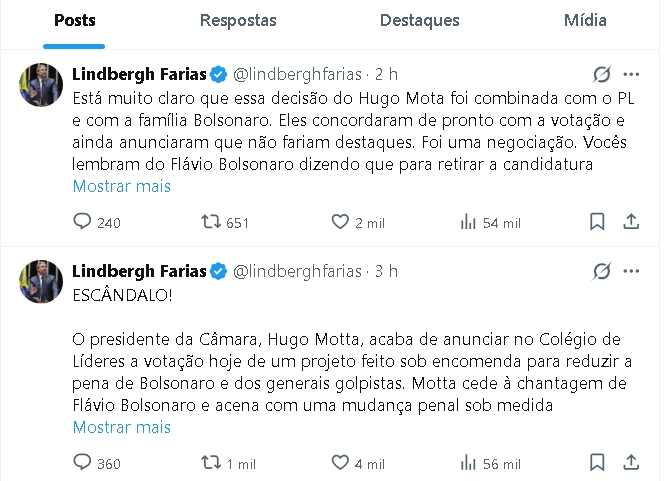This screenshot has width=668, height=481.
Task: Switch to the Respostas tab
Action: [239, 21]
